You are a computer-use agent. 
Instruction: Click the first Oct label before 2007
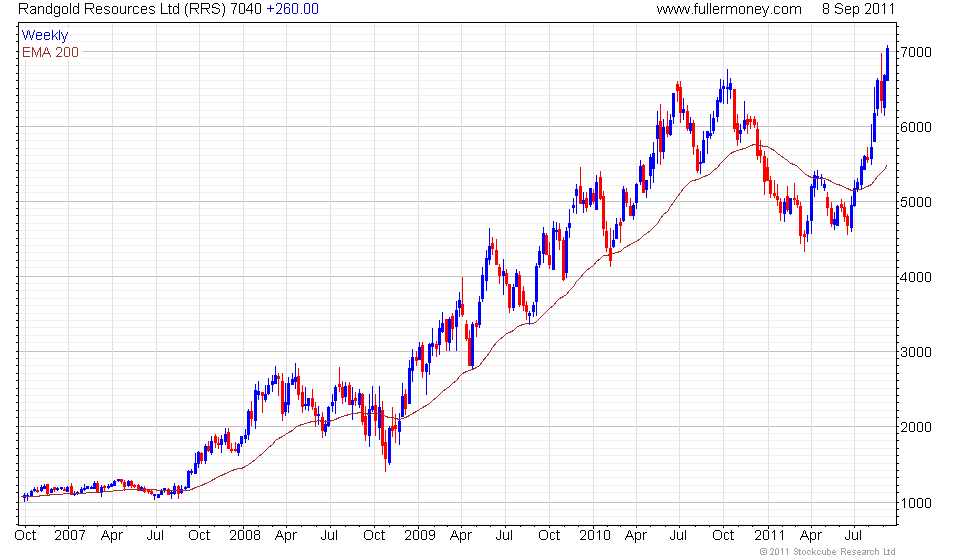pyautogui.click(x=25, y=536)
